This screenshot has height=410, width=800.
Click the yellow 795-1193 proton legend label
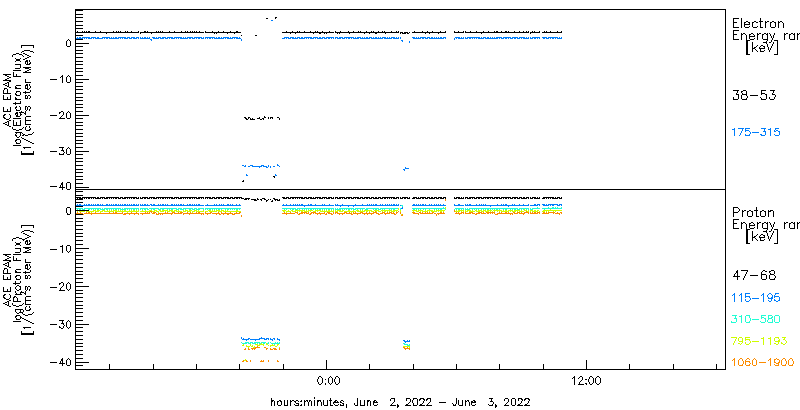759,341
